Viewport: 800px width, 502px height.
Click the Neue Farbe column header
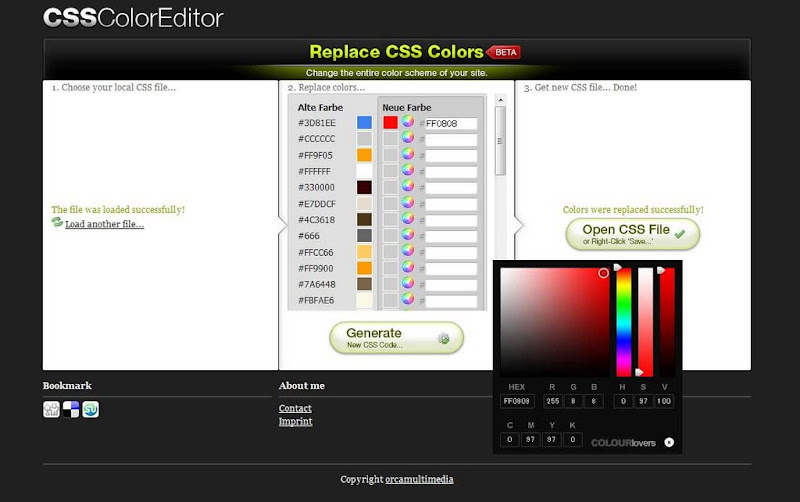tap(407, 108)
